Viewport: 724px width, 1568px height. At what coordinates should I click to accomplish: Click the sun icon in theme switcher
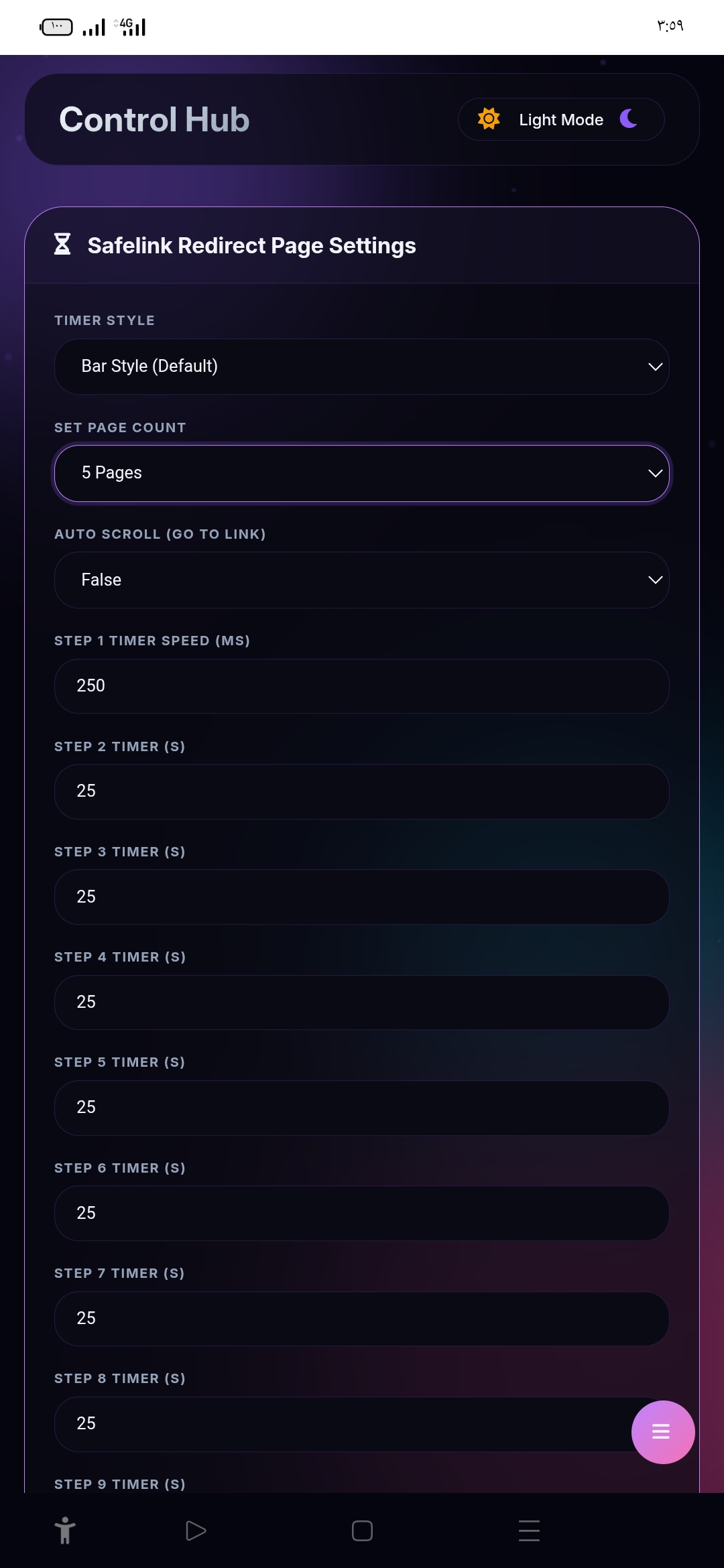click(x=489, y=119)
